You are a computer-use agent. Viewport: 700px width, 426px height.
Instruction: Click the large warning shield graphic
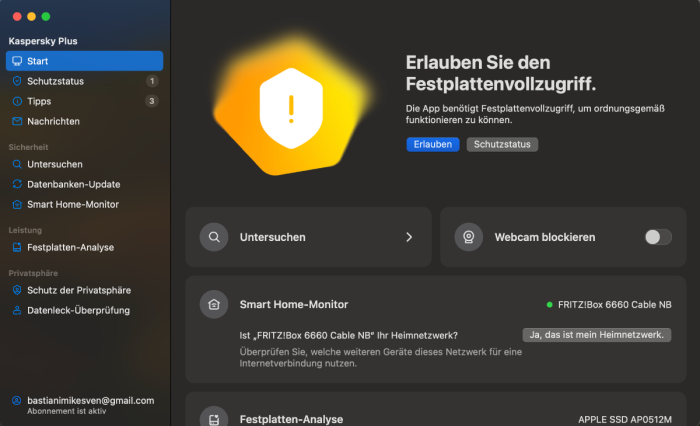(291, 109)
